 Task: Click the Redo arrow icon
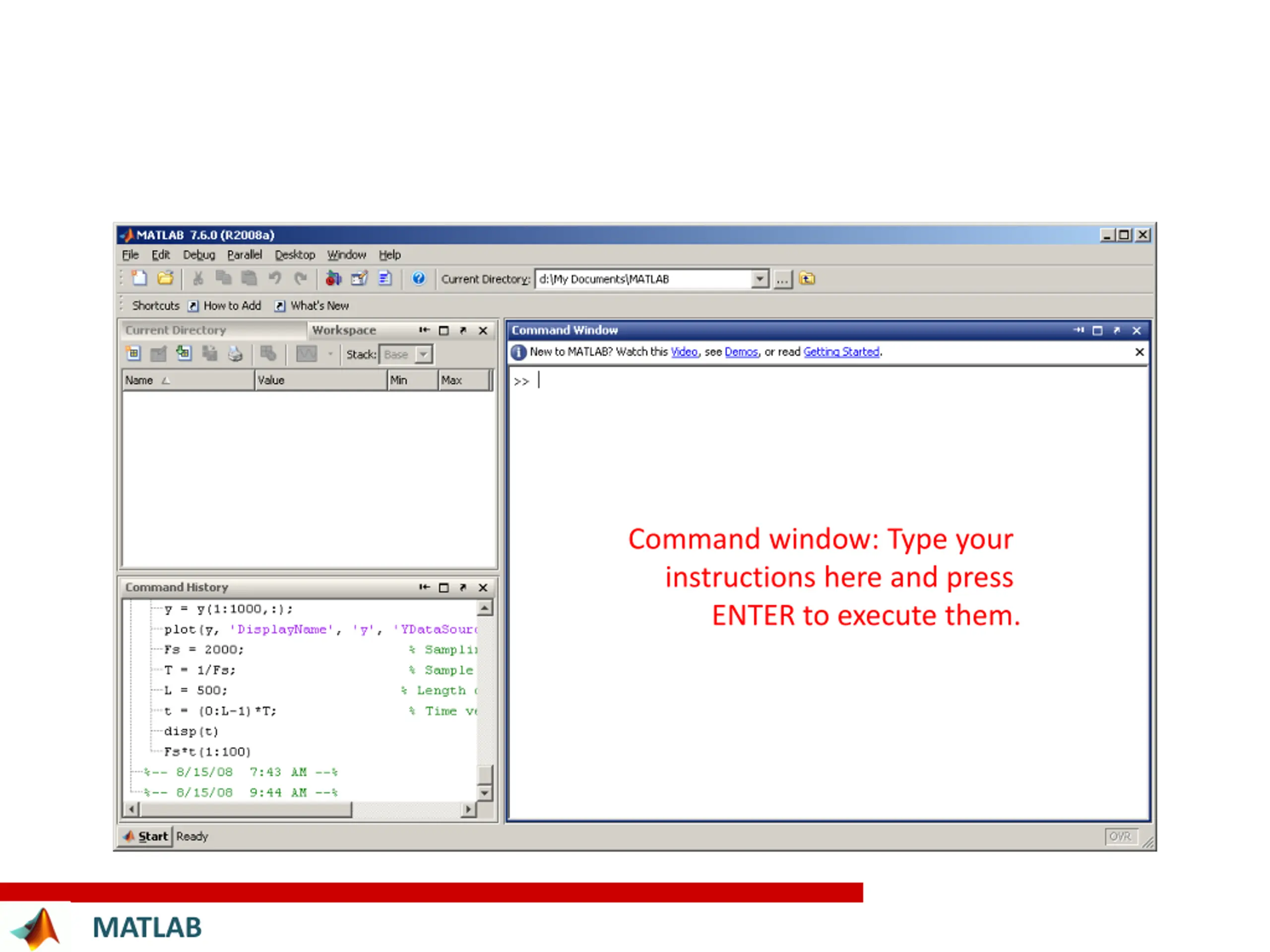tap(300, 279)
